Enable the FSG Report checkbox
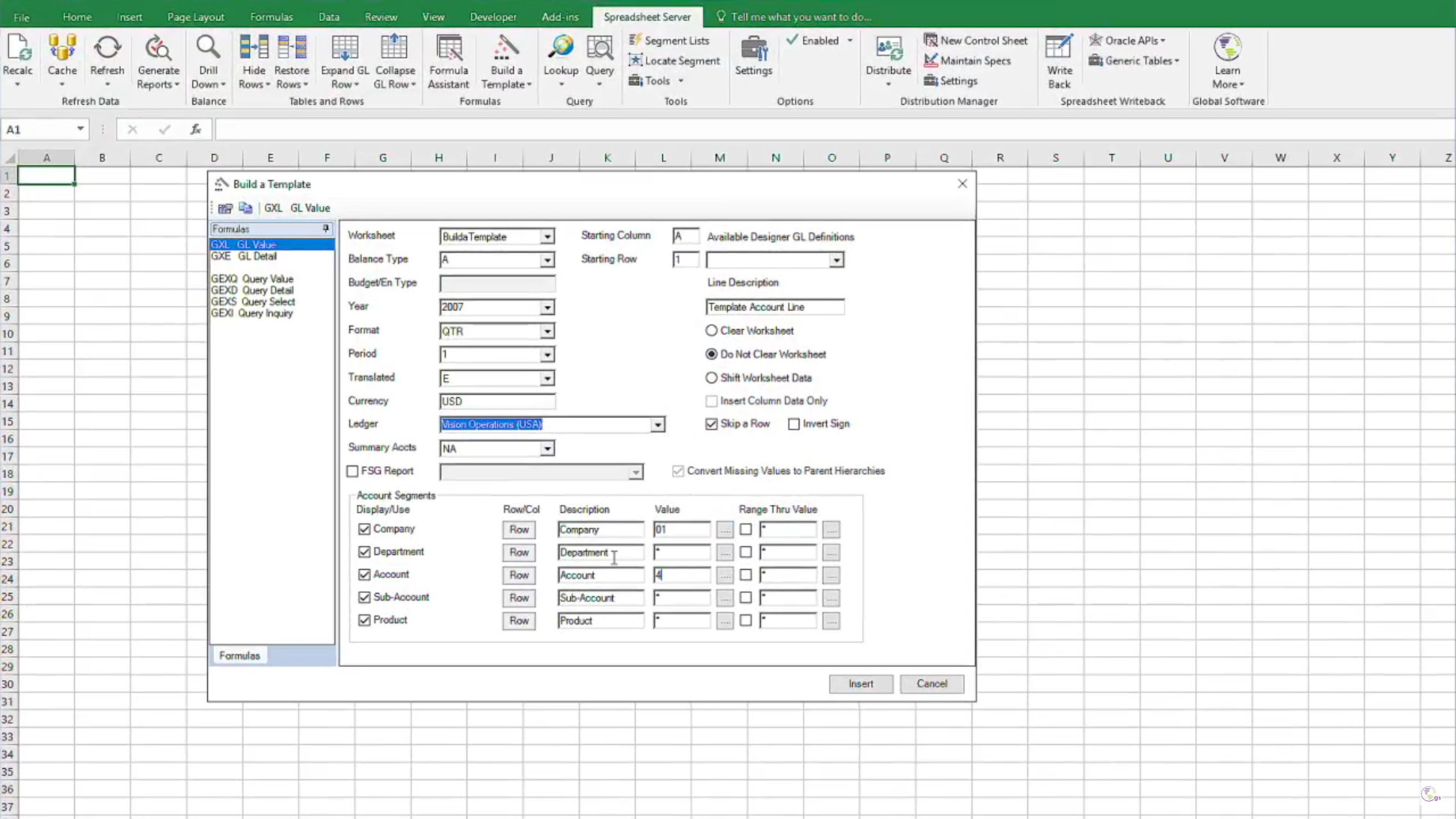The height and width of the screenshot is (819, 1456). point(352,470)
